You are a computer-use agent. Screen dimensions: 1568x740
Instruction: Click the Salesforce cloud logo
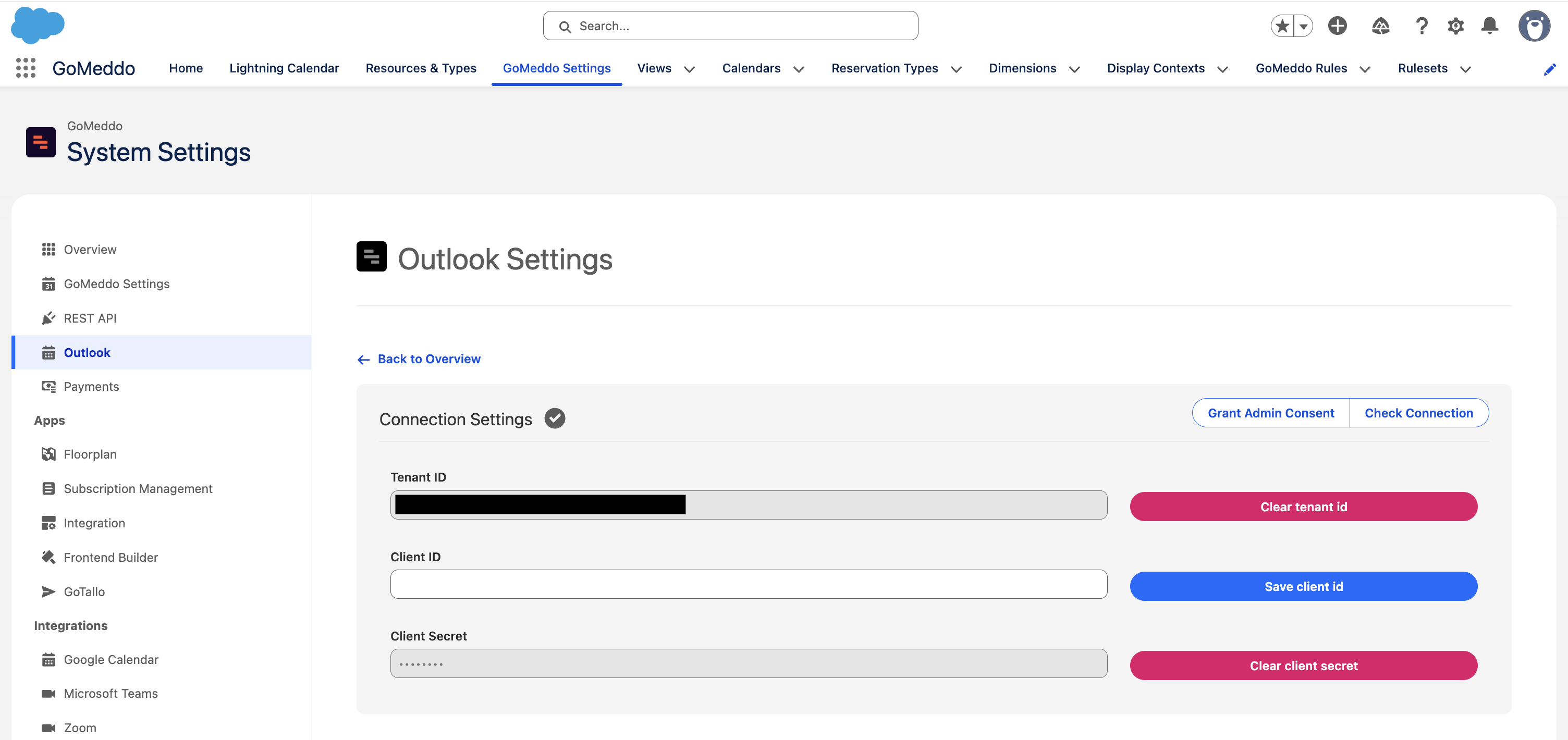tap(38, 25)
